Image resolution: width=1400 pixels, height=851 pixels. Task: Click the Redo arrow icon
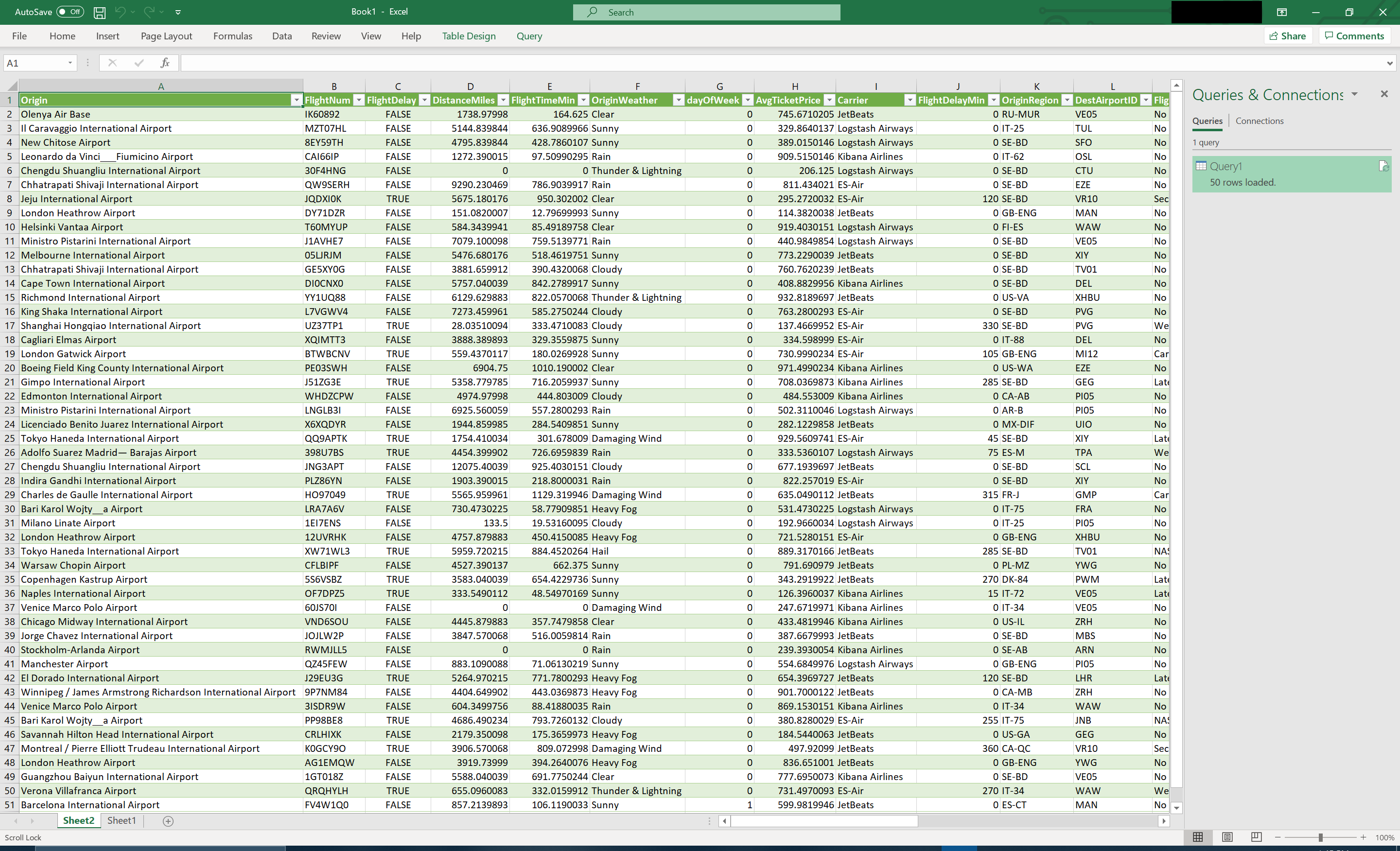pyautogui.click(x=149, y=12)
